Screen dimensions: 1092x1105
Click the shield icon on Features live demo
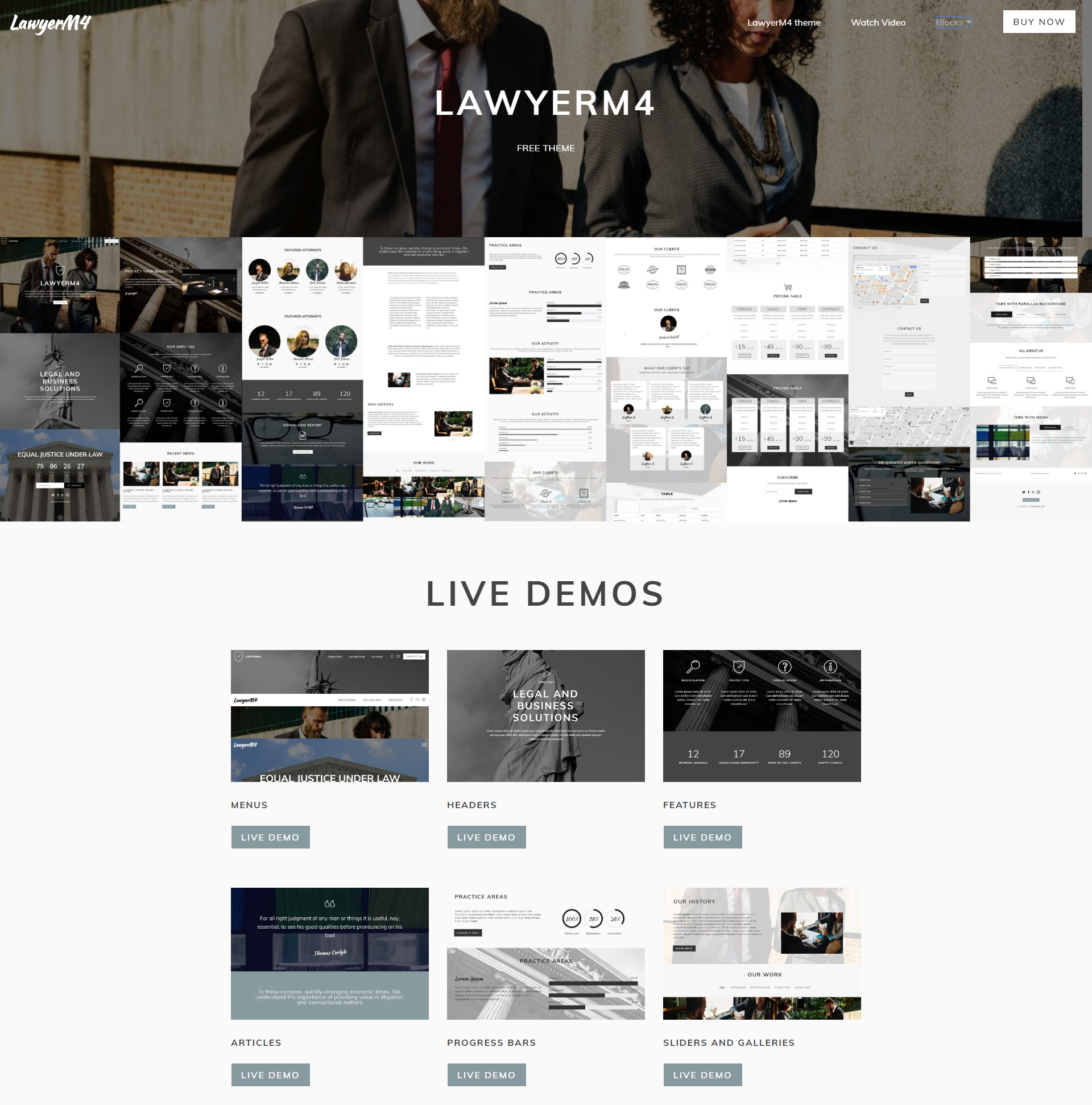[x=740, y=666]
